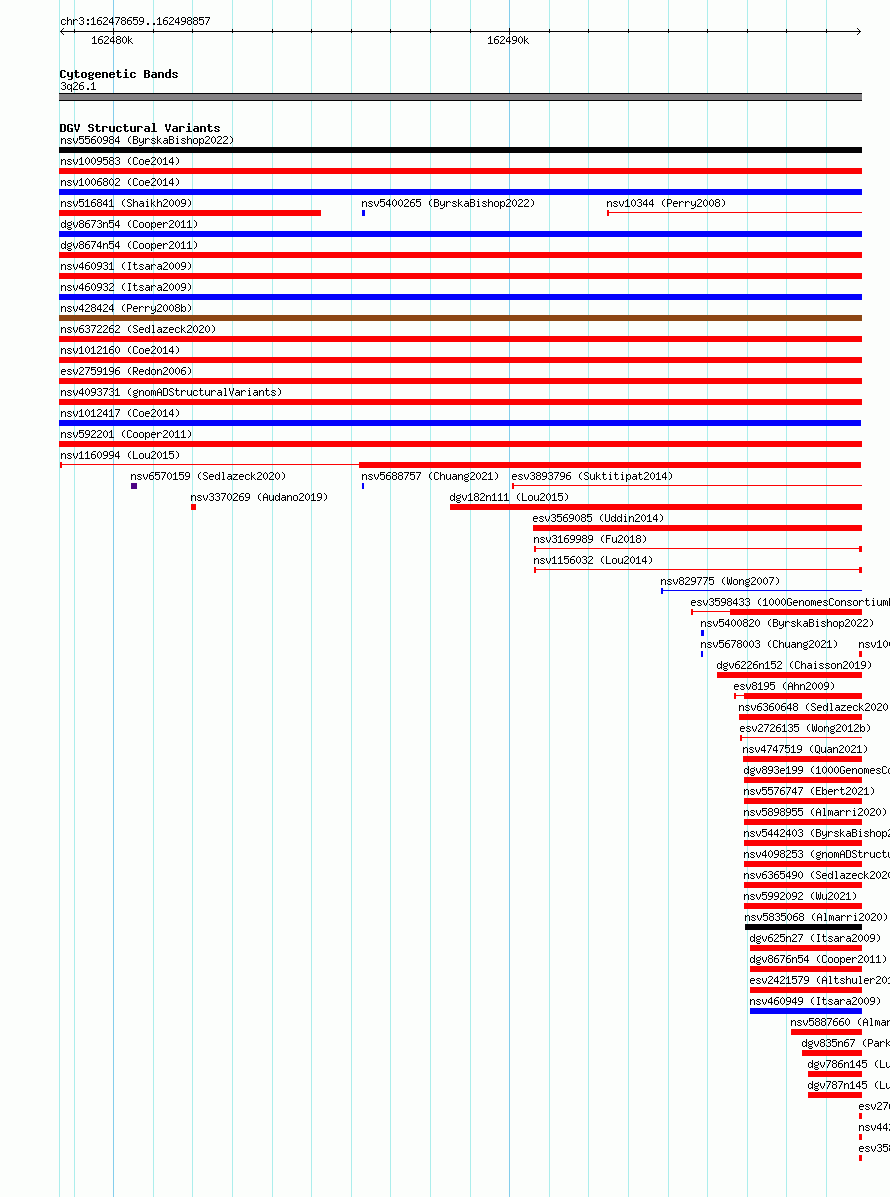Click the dgv8676n54 (Cooper2011) label

pos(818,959)
